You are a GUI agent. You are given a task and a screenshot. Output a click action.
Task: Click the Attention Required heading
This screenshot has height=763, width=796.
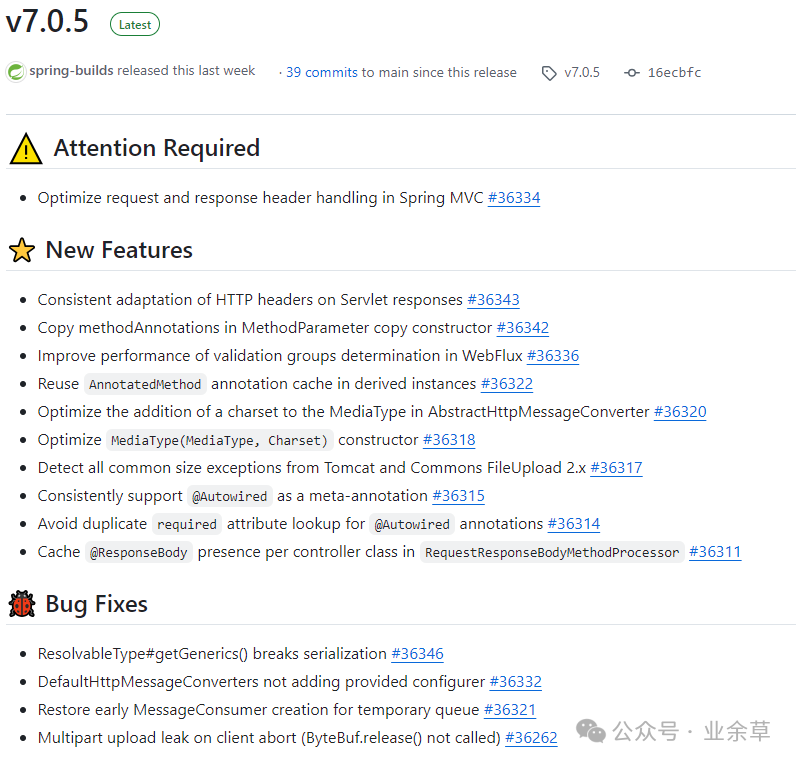pos(157,148)
